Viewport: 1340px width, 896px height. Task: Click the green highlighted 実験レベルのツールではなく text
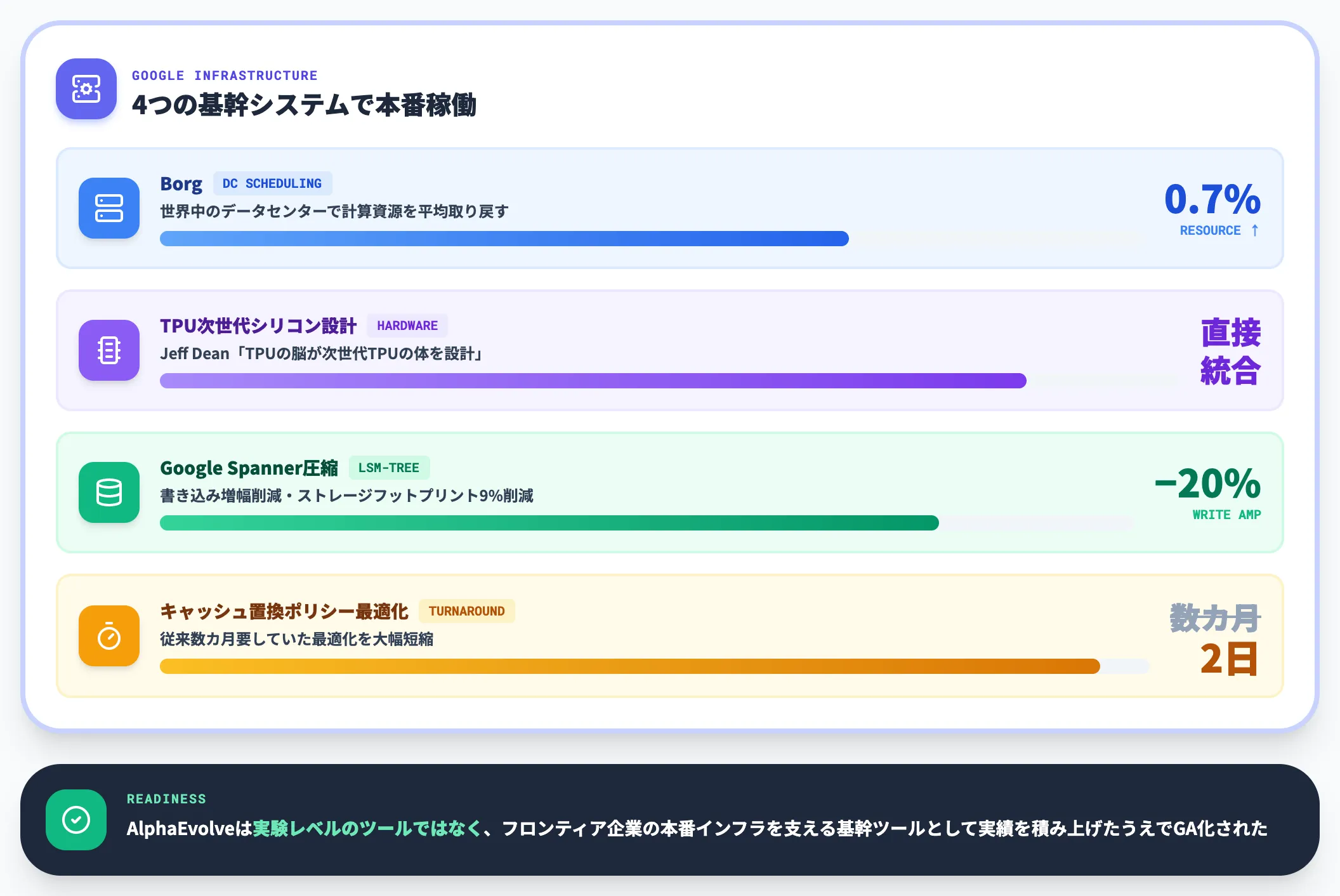[x=367, y=828]
